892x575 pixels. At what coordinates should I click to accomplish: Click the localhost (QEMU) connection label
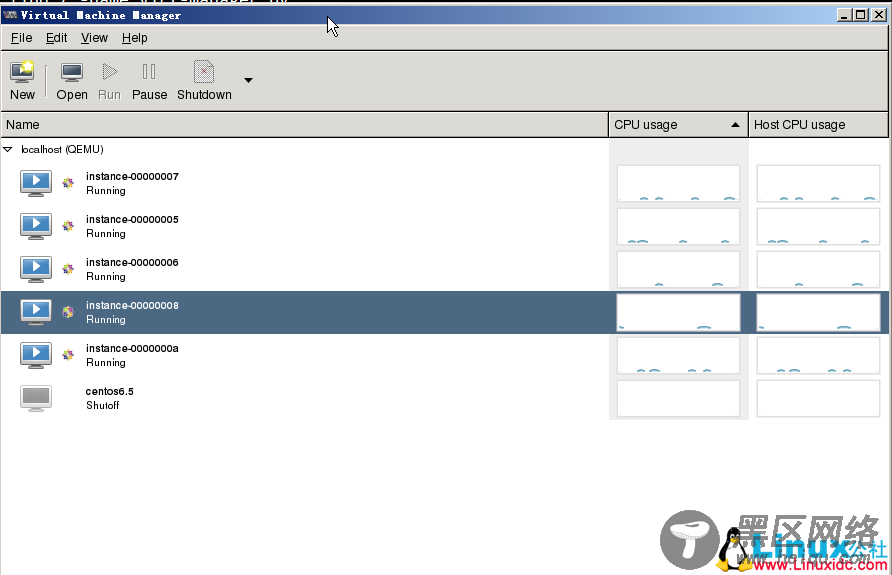[x=62, y=150]
